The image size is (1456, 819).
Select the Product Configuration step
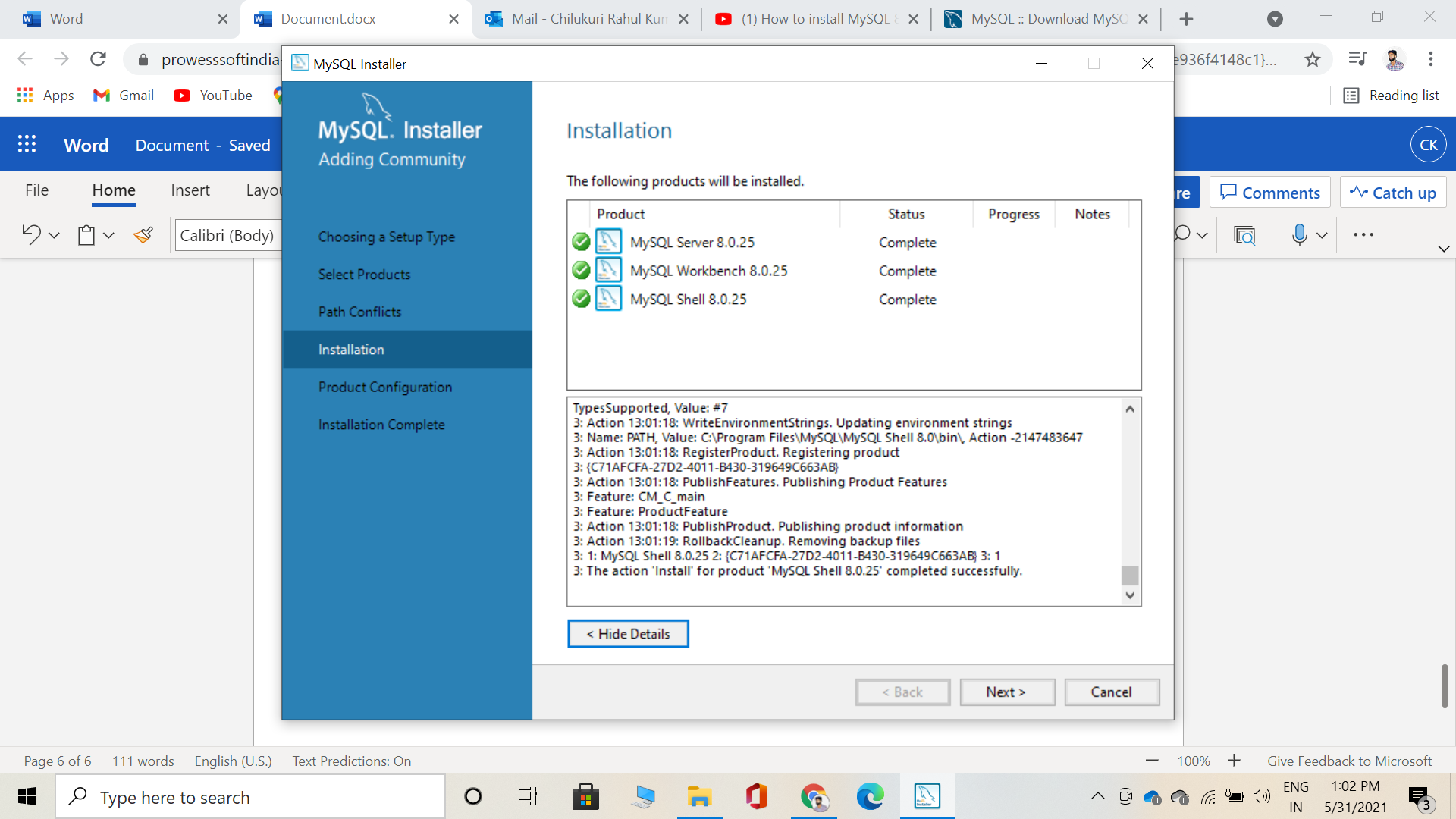[x=385, y=387]
